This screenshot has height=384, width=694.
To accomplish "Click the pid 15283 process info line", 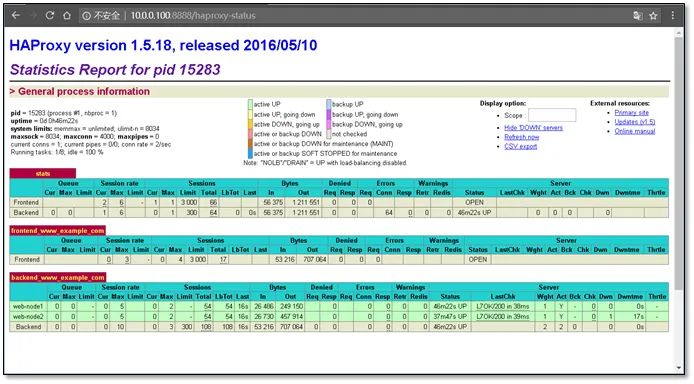I will [64, 113].
